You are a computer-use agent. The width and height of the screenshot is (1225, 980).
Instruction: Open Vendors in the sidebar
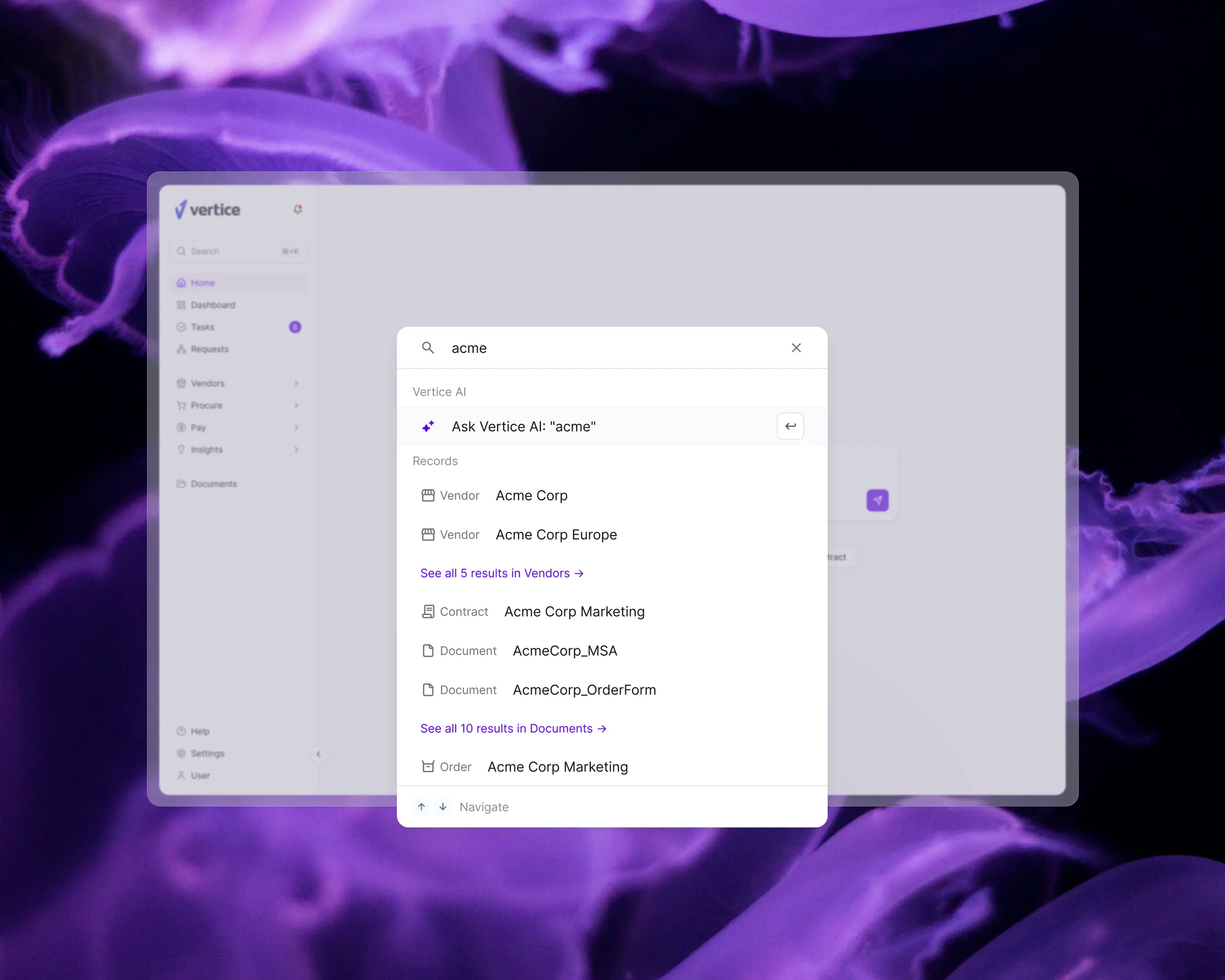(x=239, y=384)
